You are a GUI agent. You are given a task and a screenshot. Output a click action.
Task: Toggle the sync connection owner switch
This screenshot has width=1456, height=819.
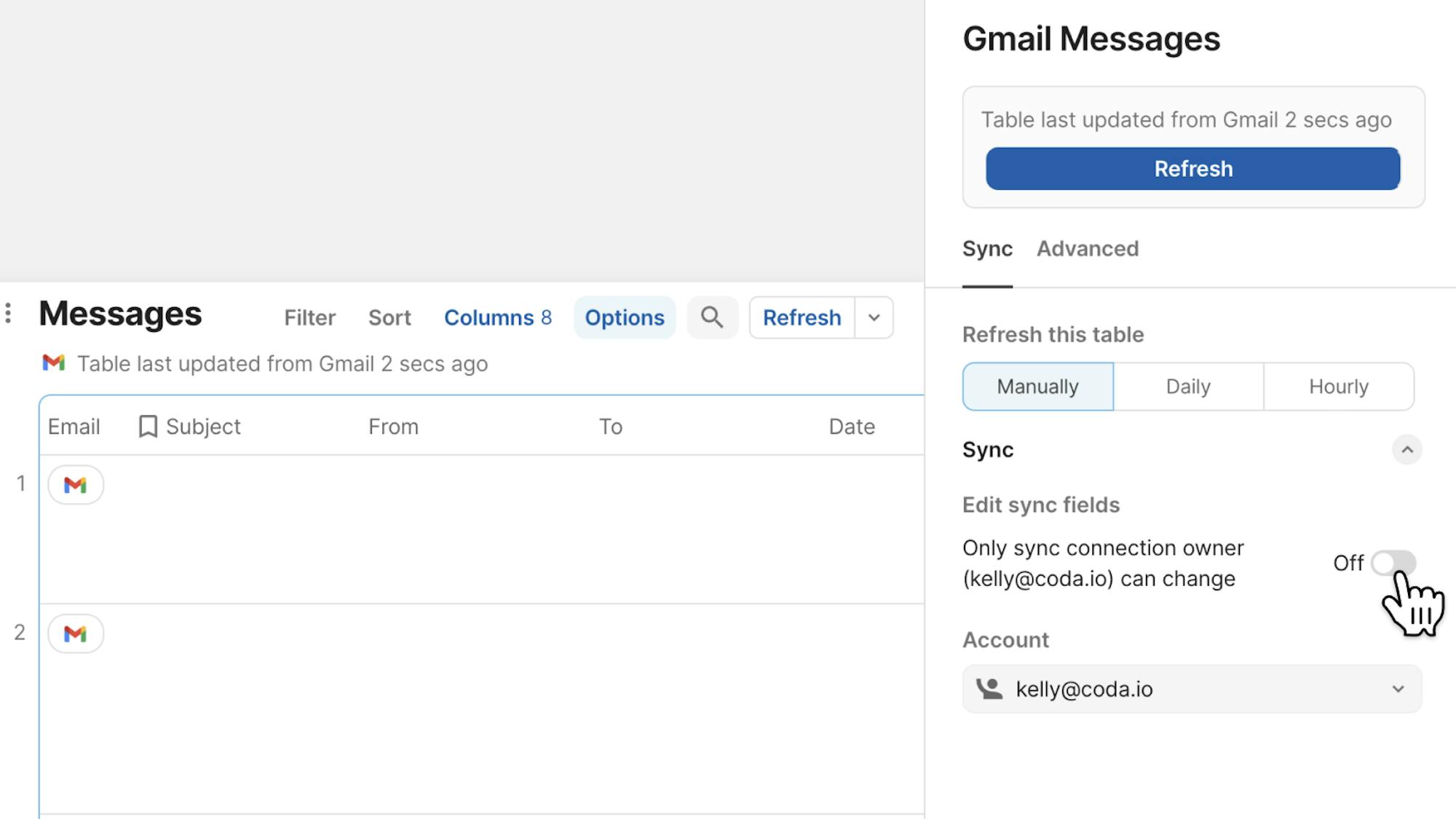tap(1393, 563)
